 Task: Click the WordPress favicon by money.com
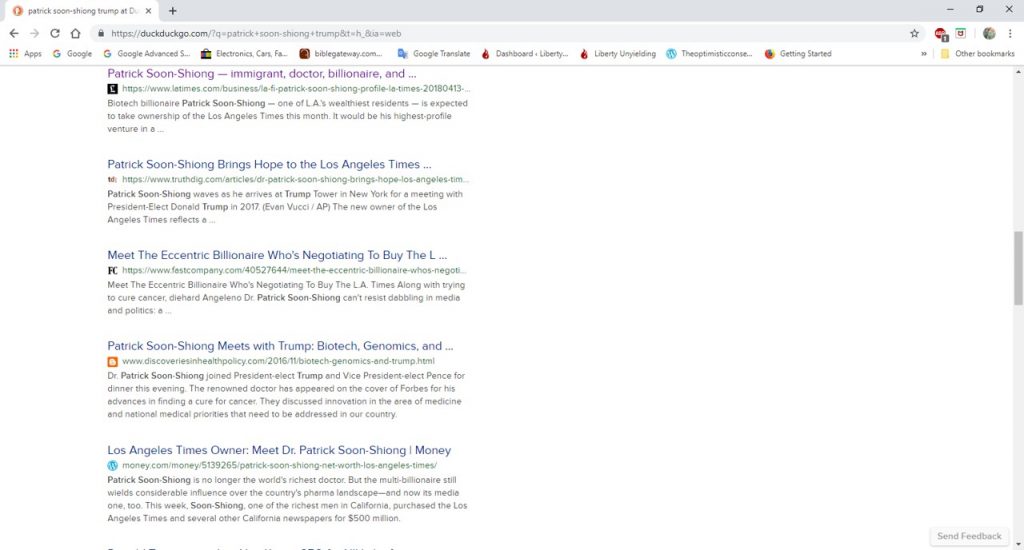[112, 466]
